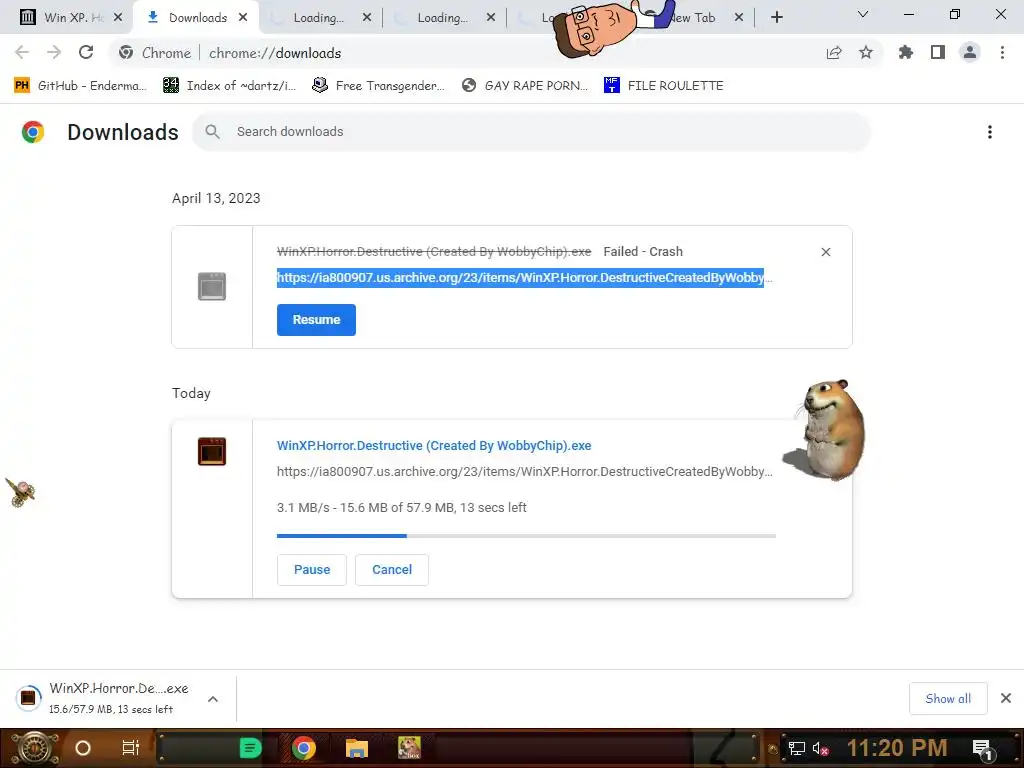Click the 11:20 PM clock
The width and height of the screenshot is (1024, 768).
coord(897,748)
